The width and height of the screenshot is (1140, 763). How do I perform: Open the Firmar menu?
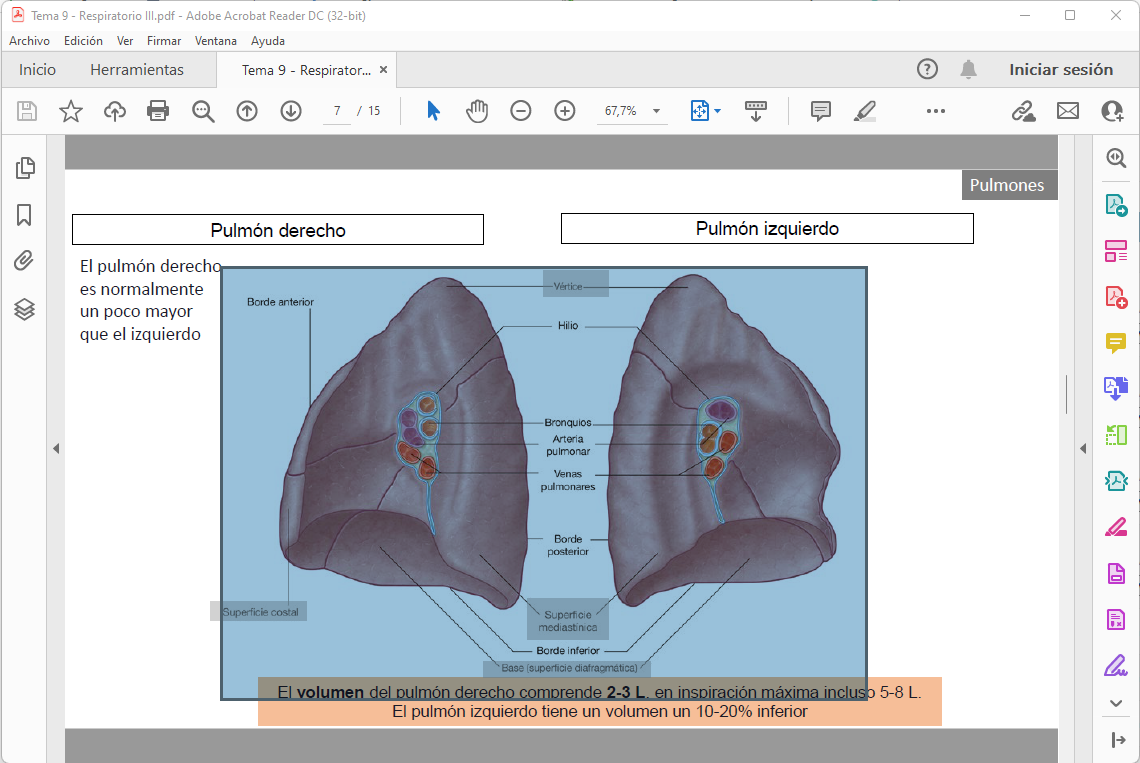click(x=164, y=41)
